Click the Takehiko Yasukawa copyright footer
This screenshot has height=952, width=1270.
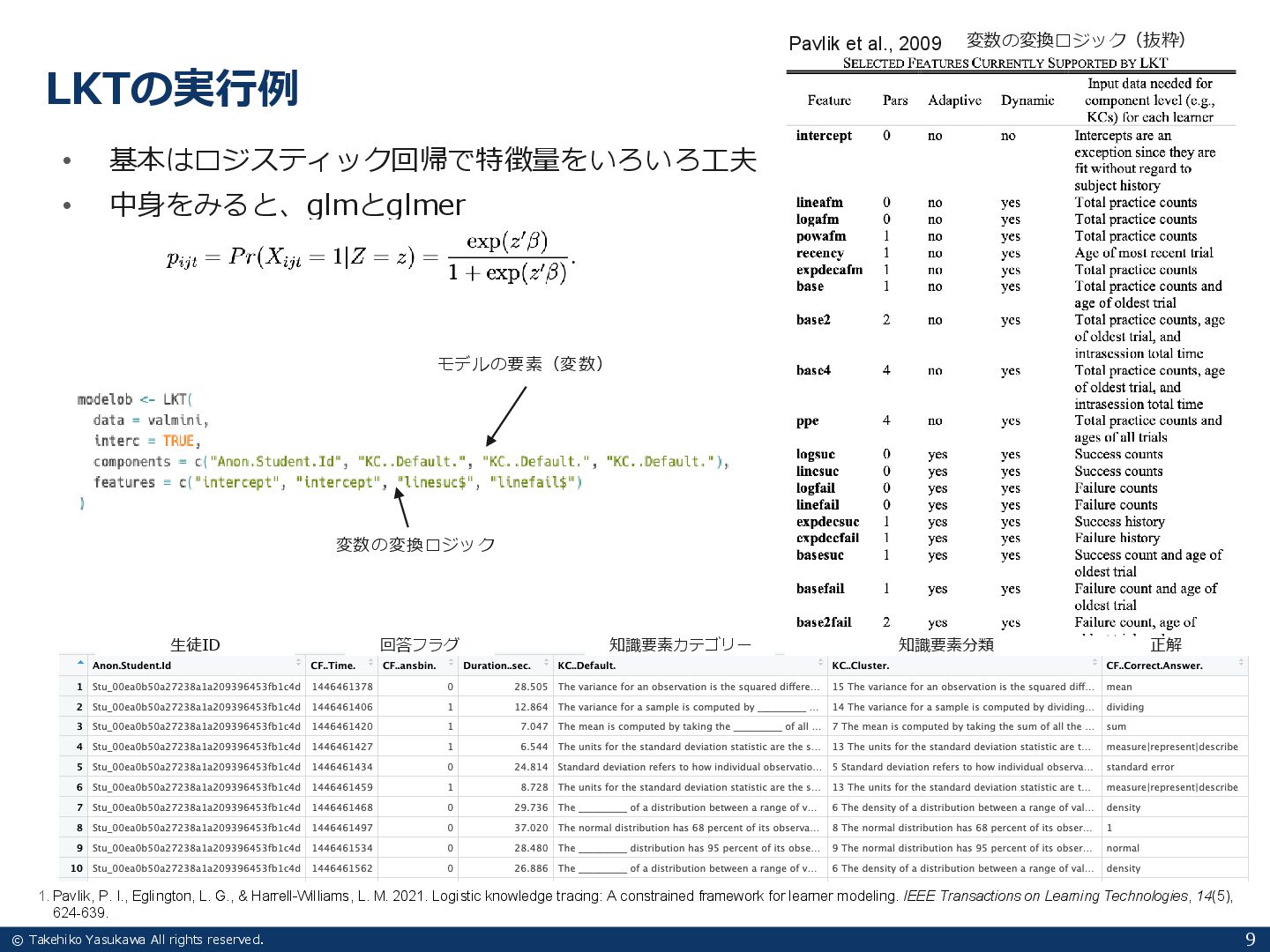138,940
